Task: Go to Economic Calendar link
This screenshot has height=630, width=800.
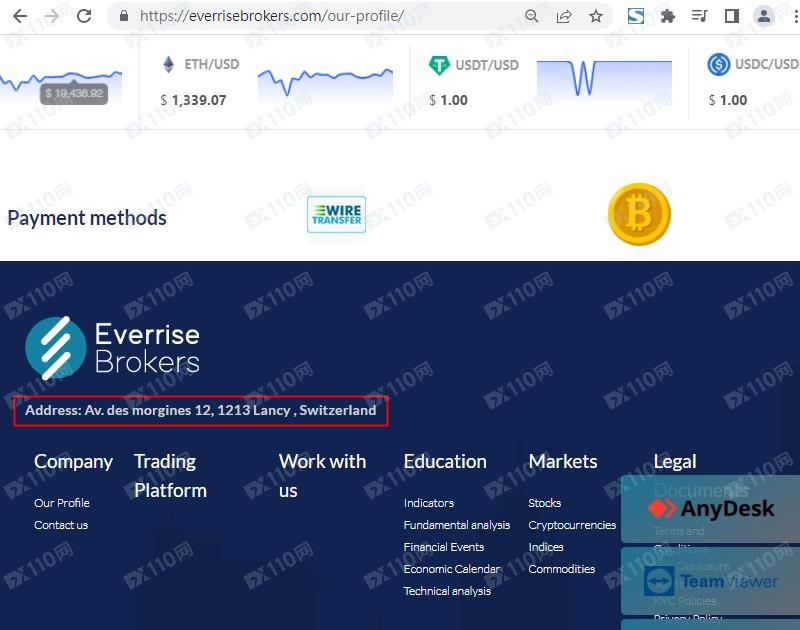Action: pos(451,569)
